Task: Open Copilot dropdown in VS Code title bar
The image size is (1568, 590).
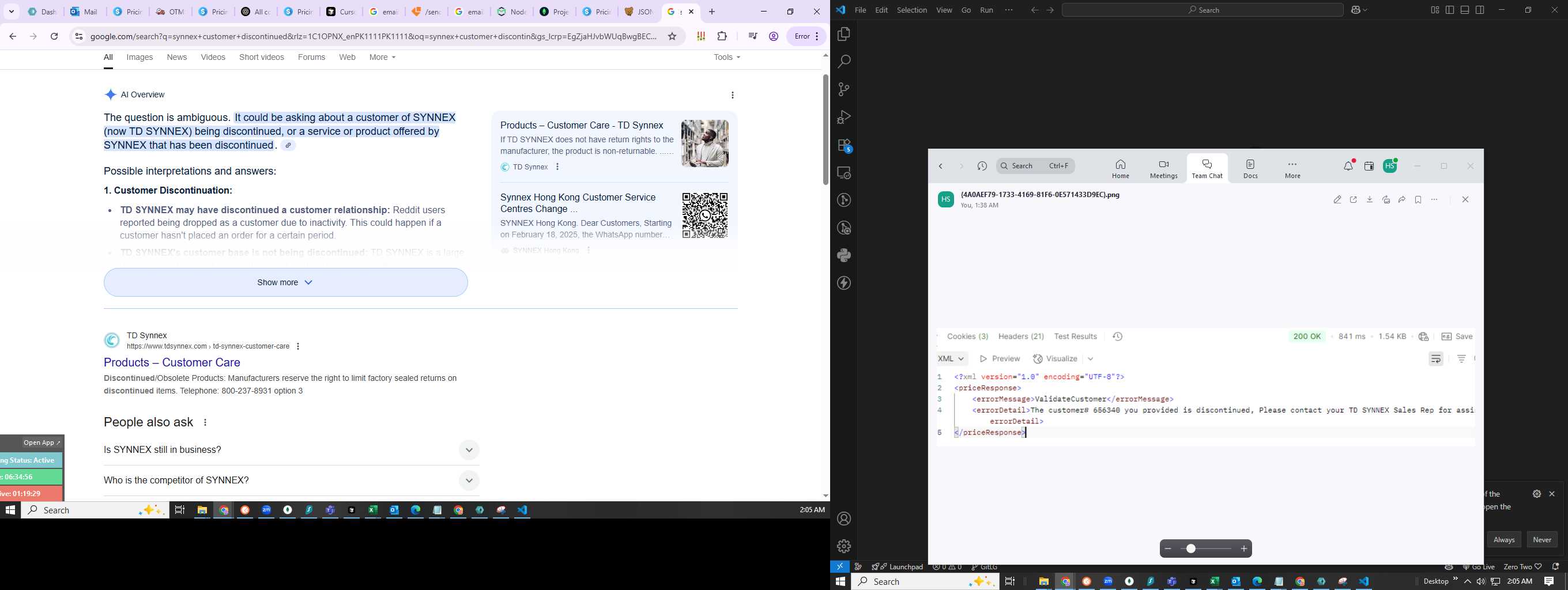Action: [1360, 10]
